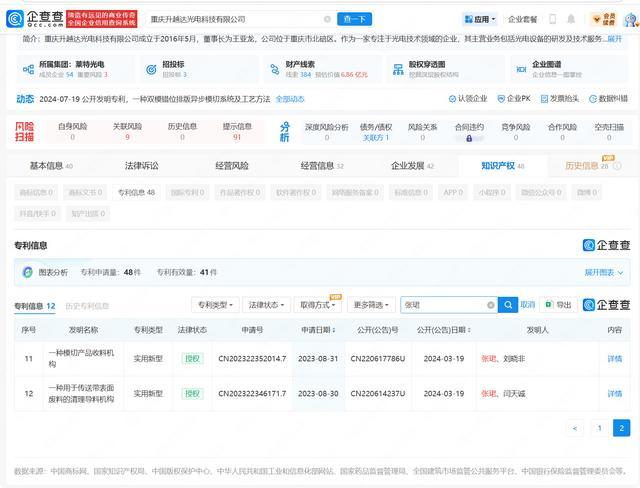
Task: Clear the patent search input text
Action: 491,305
